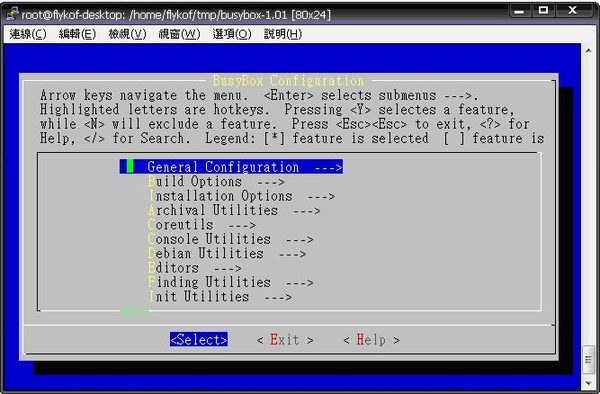This screenshot has height=394, width=600.
Task: Open Build Options submenu
Action: coord(216,181)
